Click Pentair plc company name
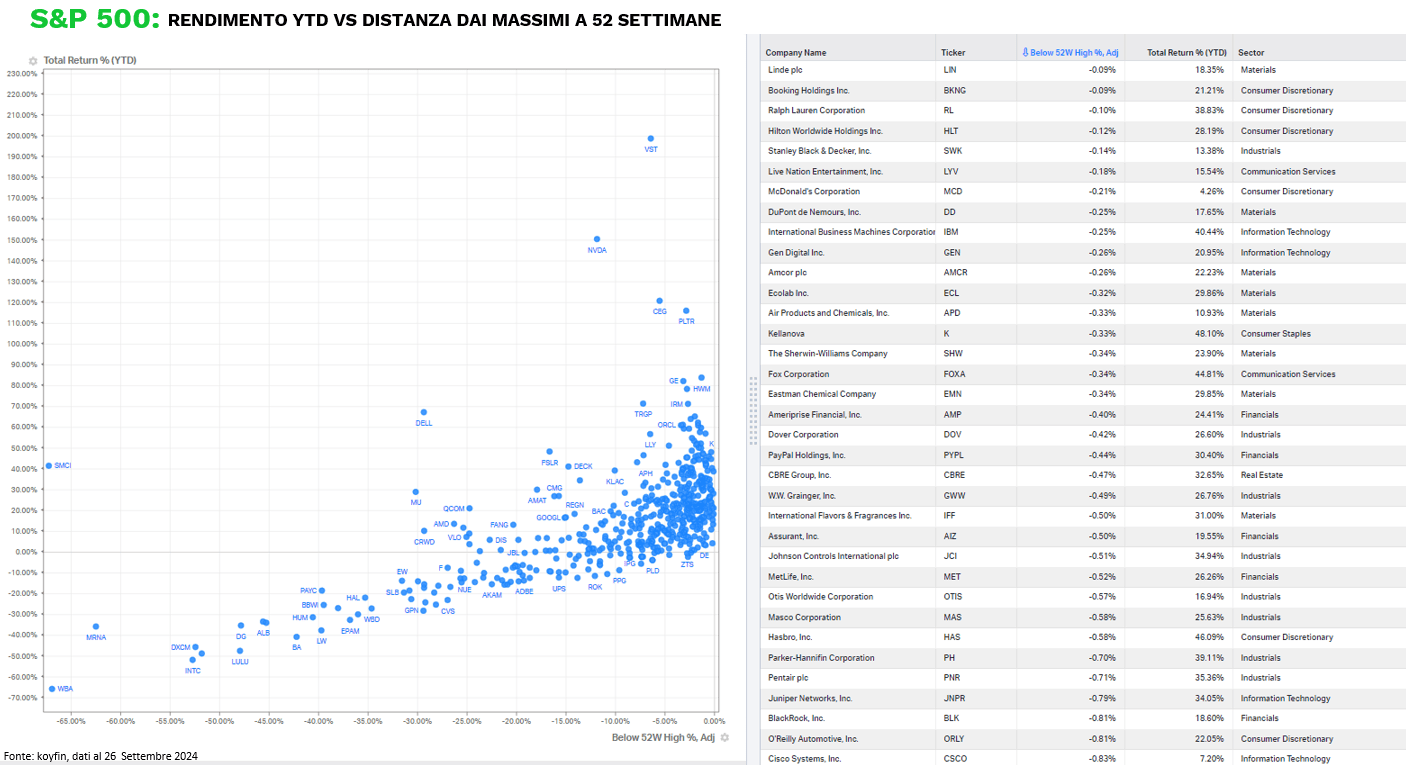 pos(788,678)
